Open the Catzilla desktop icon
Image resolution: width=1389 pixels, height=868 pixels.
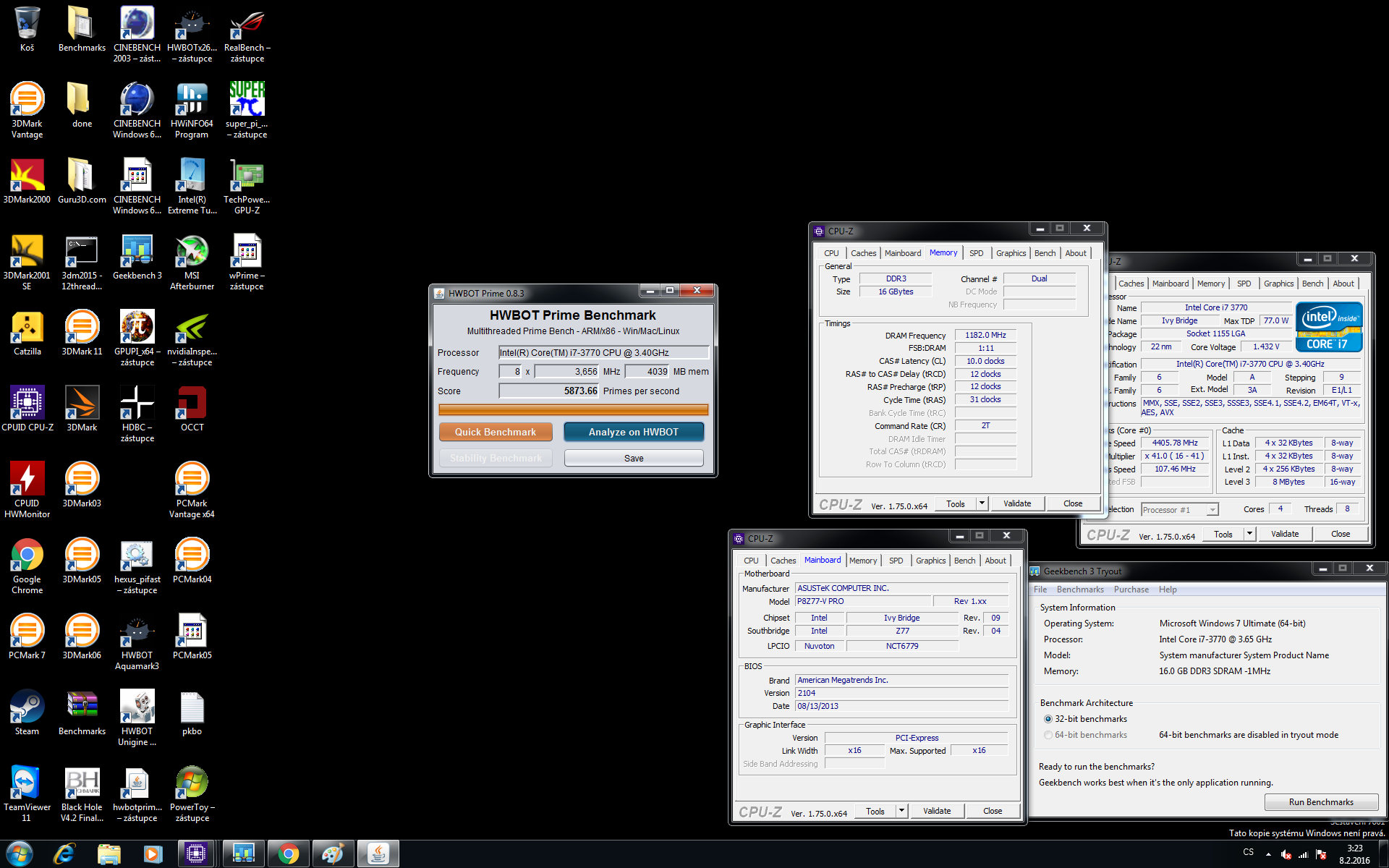[27, 333]
